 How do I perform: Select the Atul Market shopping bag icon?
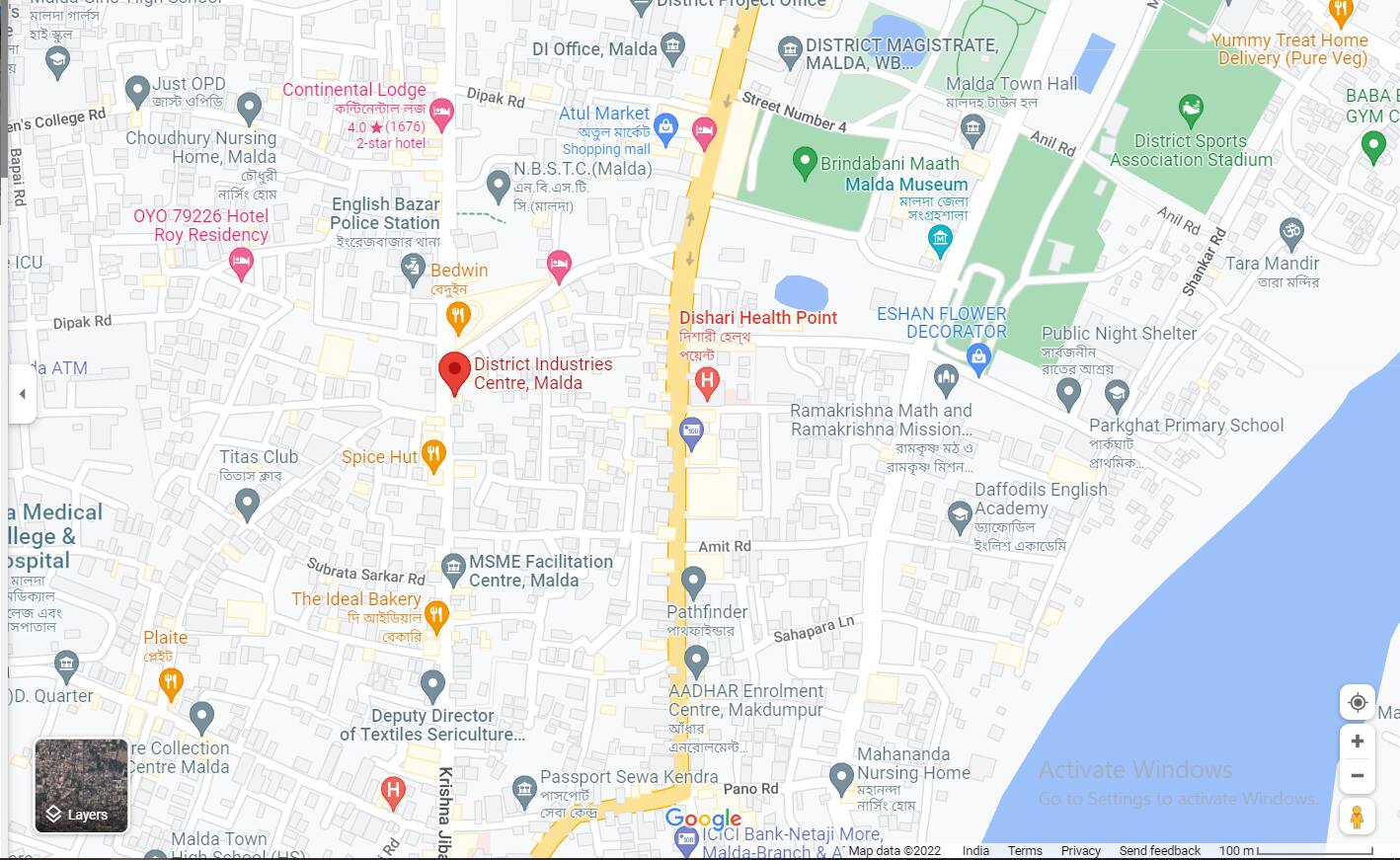(666, 128)
